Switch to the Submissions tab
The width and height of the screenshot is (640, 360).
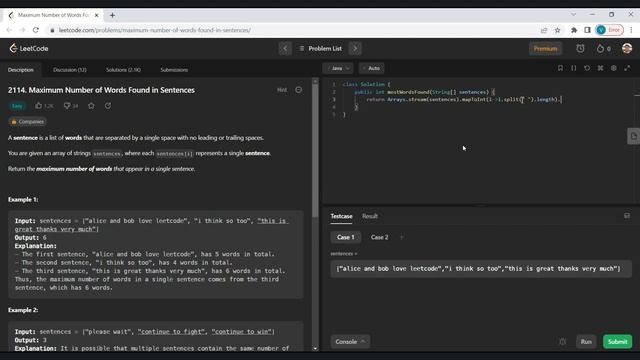click(174, 70)
